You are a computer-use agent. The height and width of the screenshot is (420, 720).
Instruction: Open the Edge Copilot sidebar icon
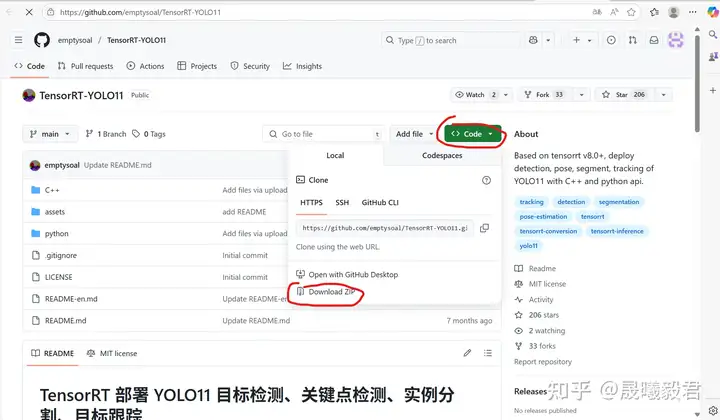[x=713, y=12]
